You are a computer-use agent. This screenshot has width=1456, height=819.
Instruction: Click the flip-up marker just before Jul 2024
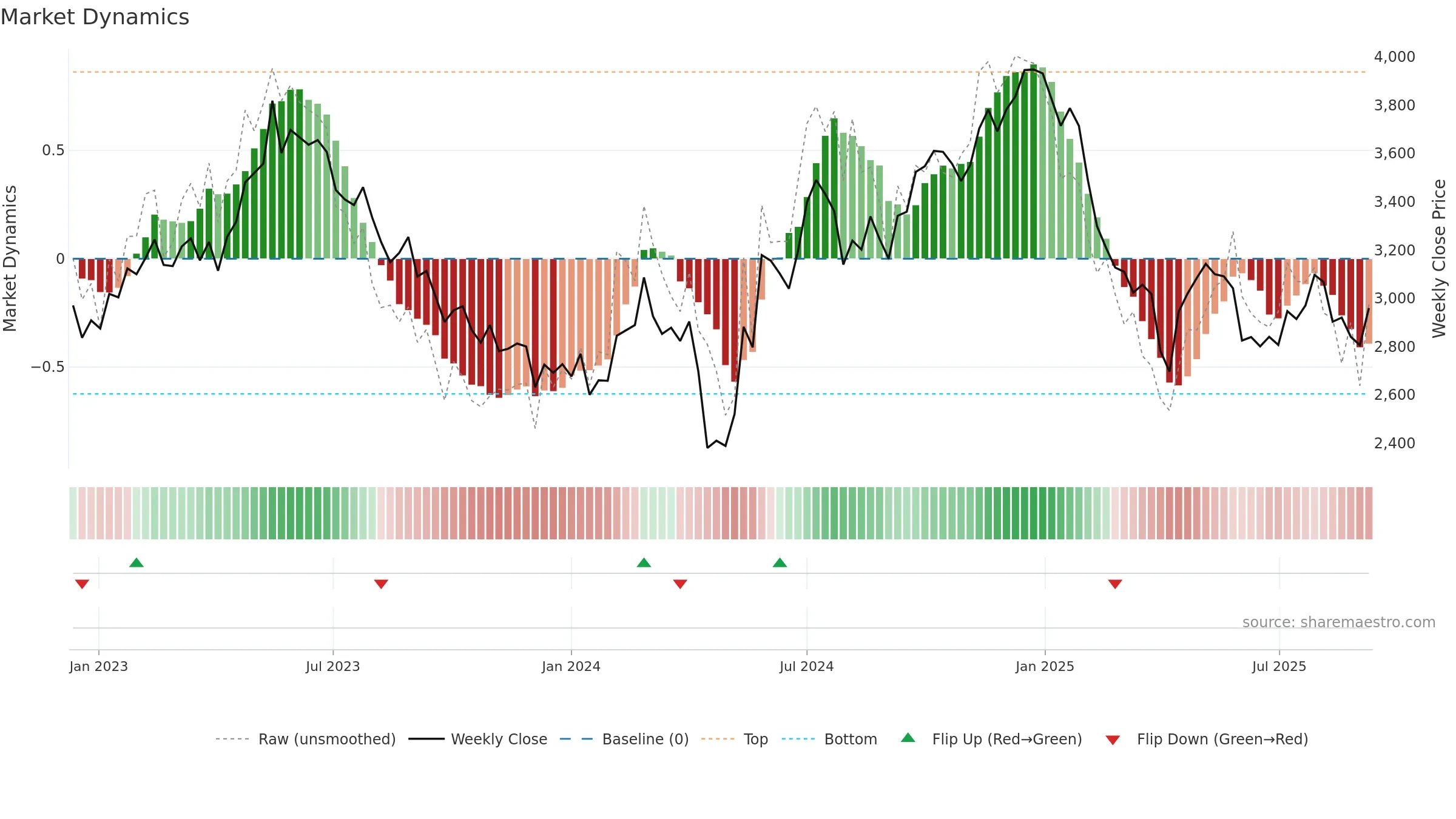click(x=780, y=562)
